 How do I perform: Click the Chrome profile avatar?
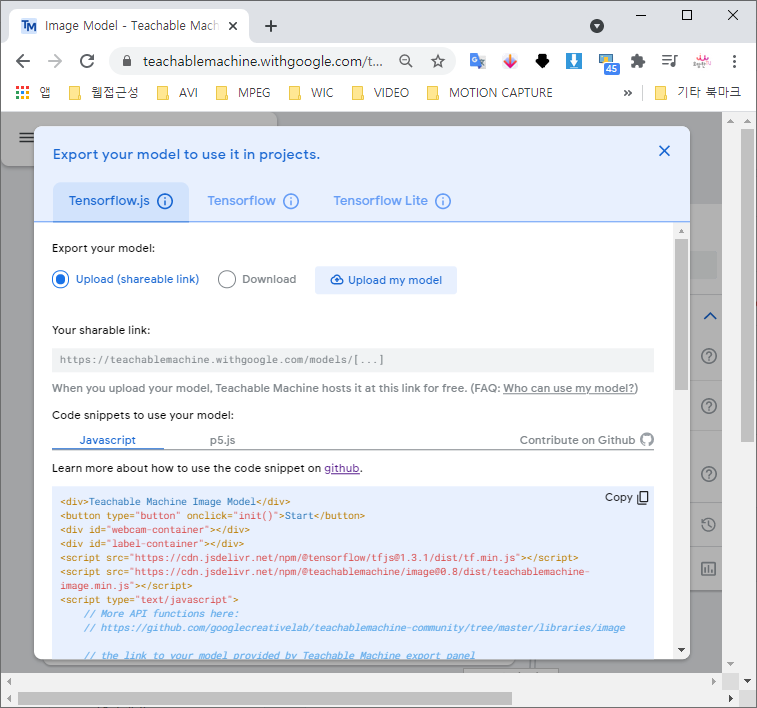701,61
